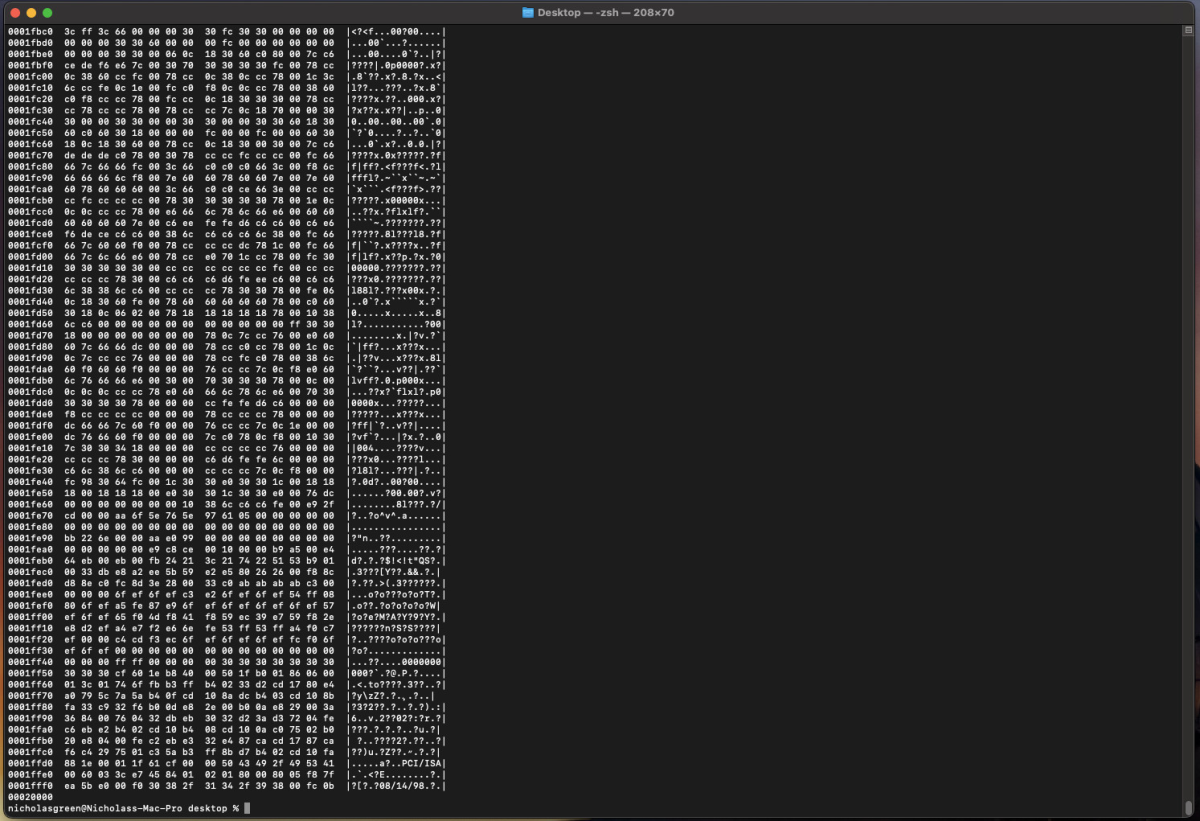Click the window title "Desktop — -zsh — 208×70"
Image resolution: width=1200 pixels, height=821 pixels.
607,12
